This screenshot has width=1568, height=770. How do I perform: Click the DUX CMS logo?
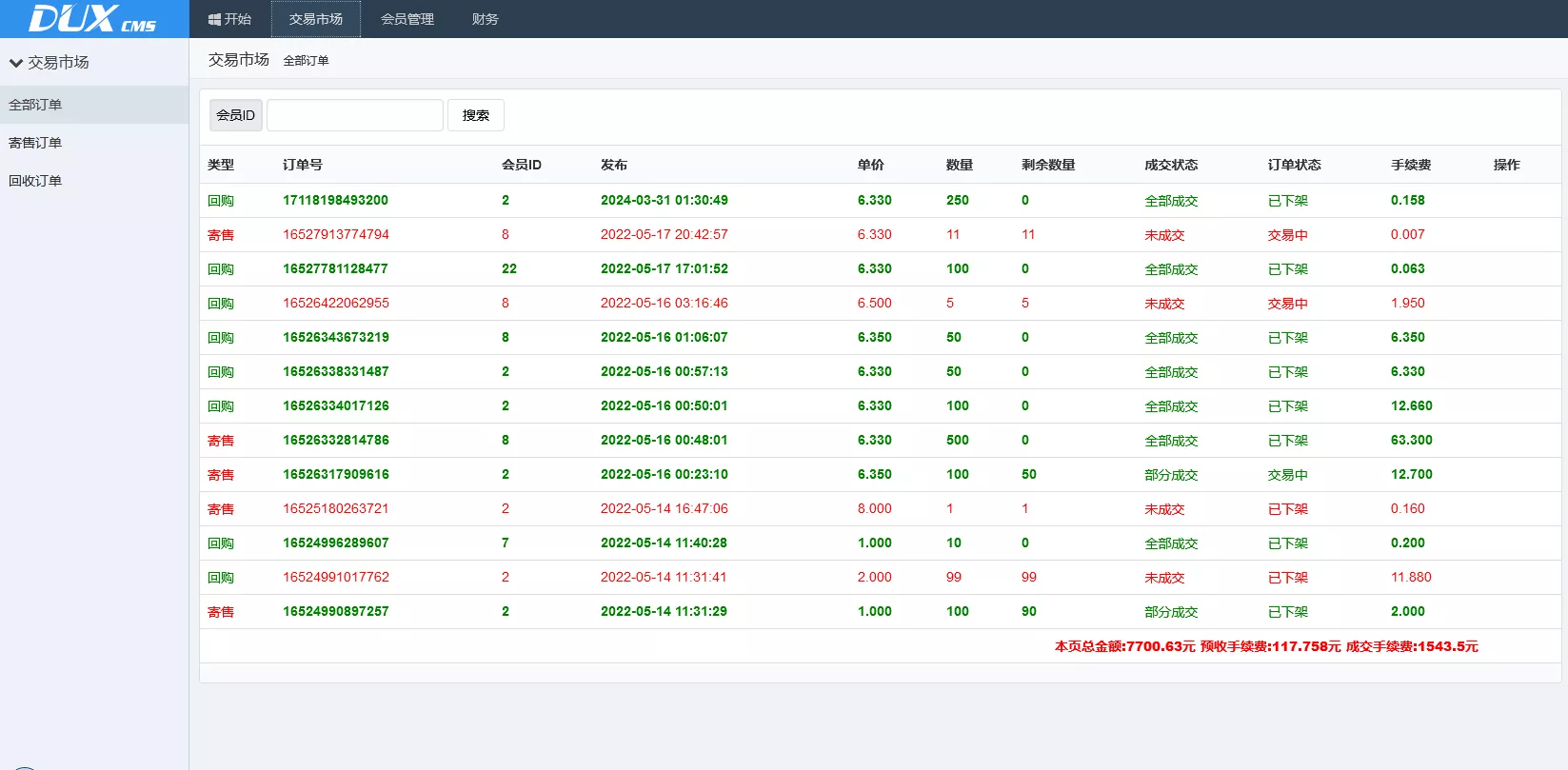click(92, 19)
